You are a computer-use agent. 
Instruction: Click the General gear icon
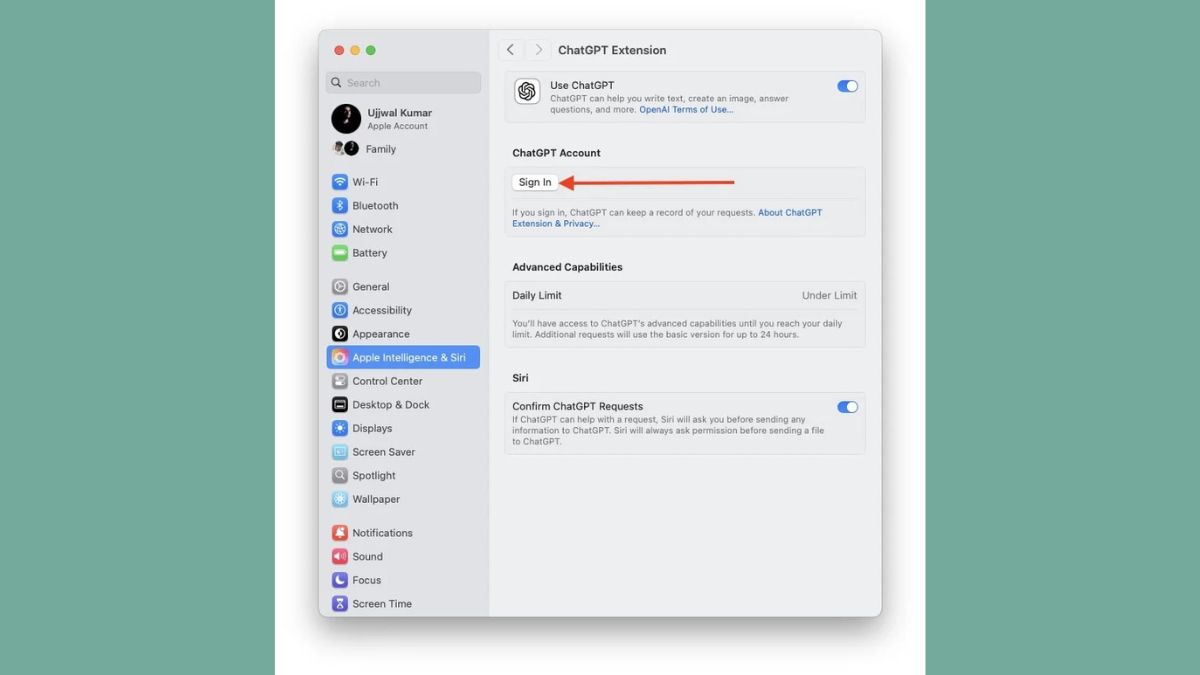click(x=340, y=287)
